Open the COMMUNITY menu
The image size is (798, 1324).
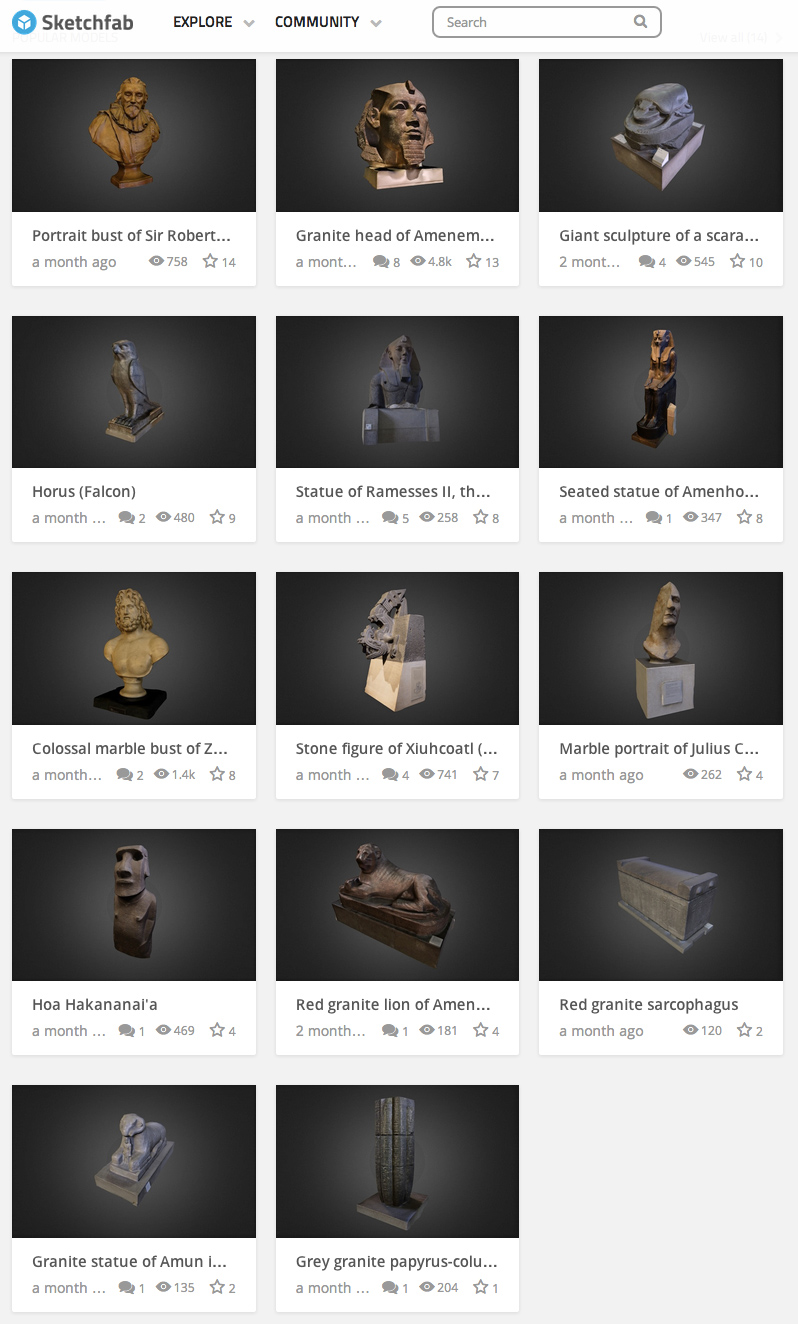(x=317, y=22)
